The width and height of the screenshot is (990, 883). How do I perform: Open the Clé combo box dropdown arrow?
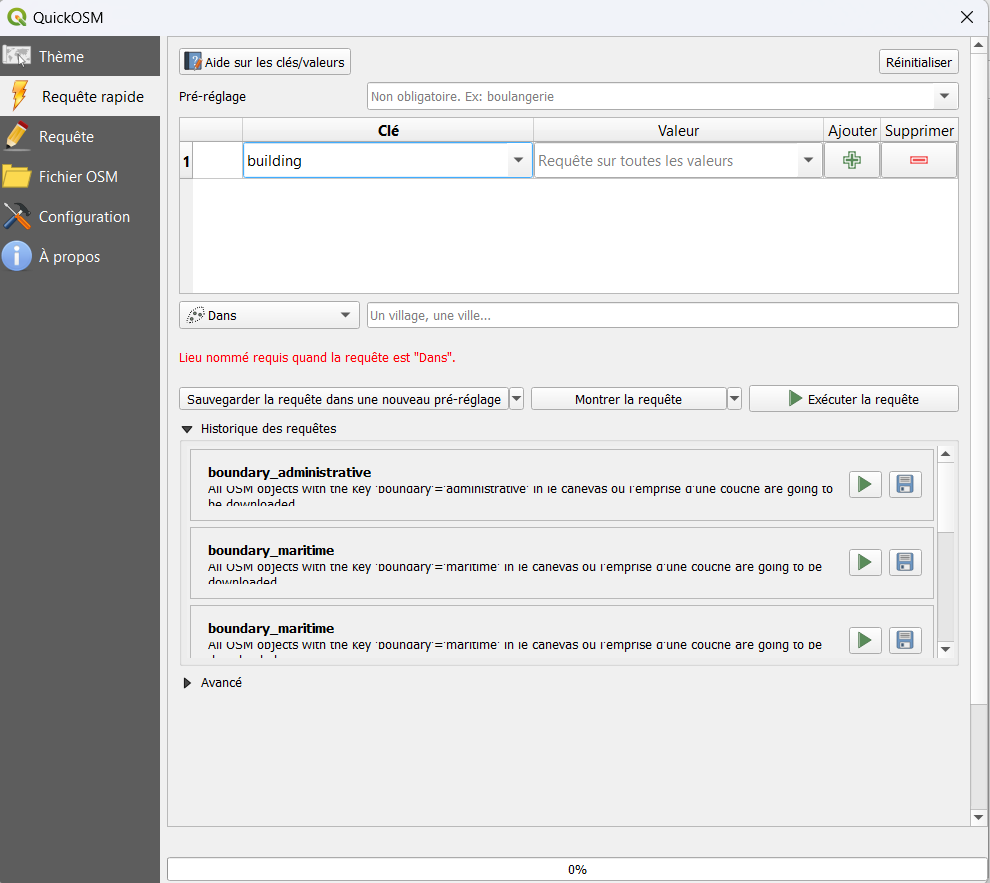click(518, 160)
